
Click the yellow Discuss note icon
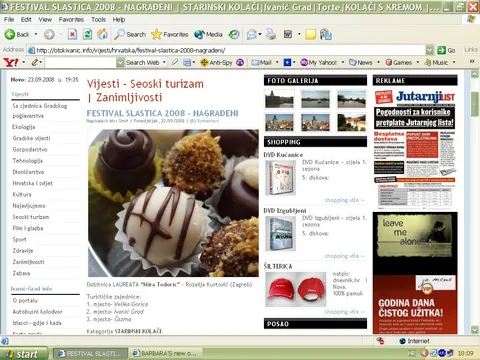(310, 34)
